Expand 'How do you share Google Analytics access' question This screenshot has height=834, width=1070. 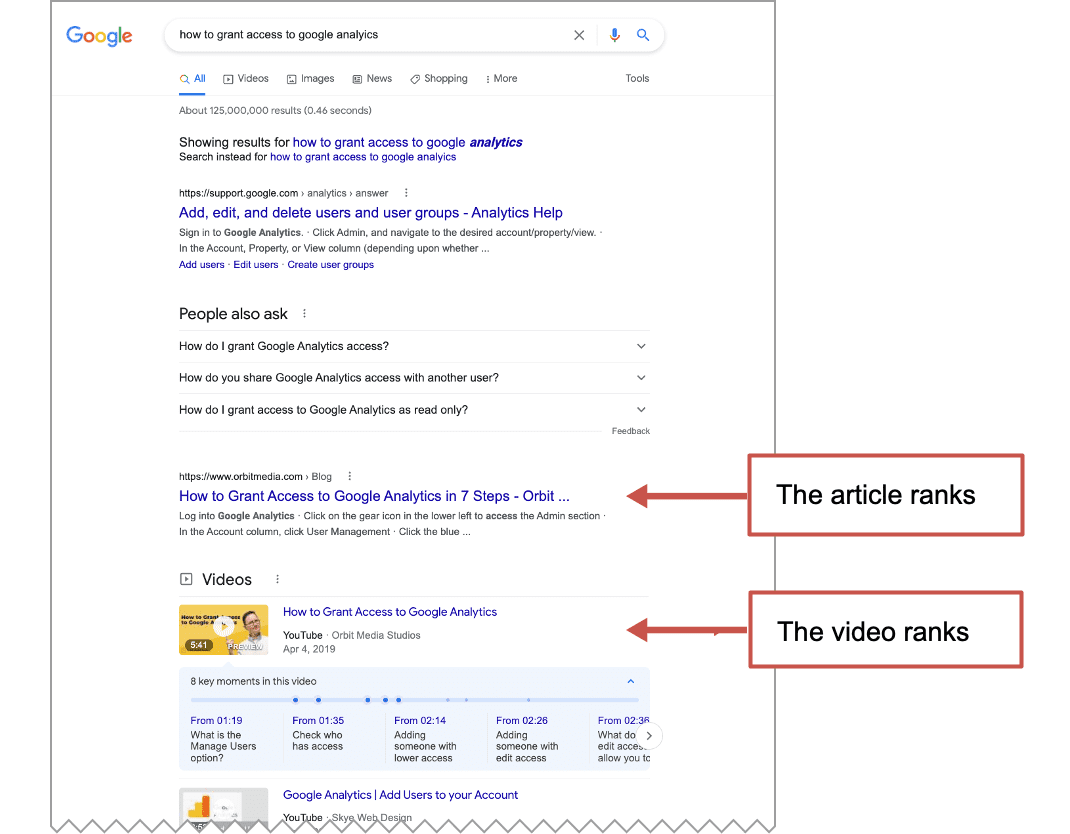pos(414,377)
